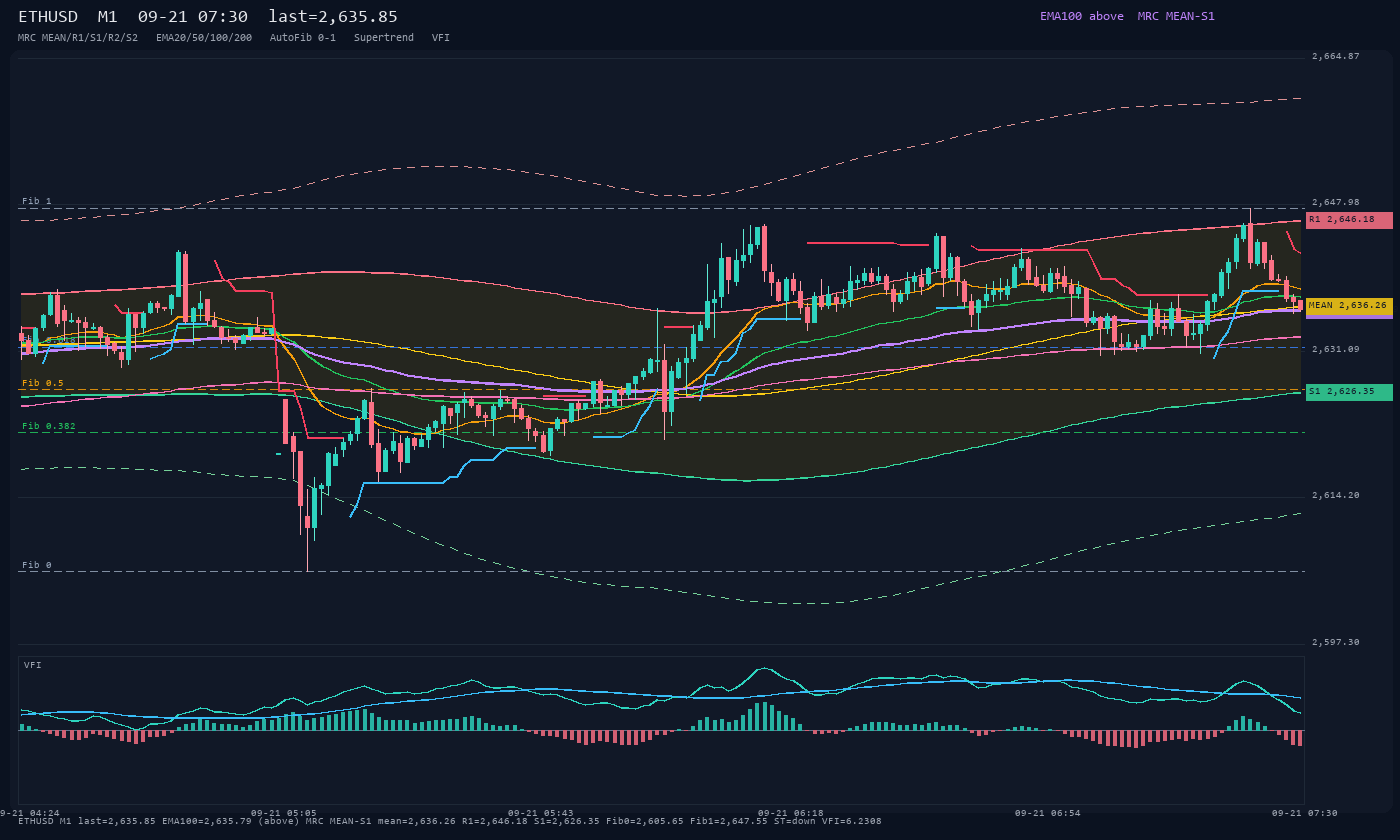Click the 09-21 06:18 time axis label
The width and height of the screenshot is (1400, 840).
point(791,813)
